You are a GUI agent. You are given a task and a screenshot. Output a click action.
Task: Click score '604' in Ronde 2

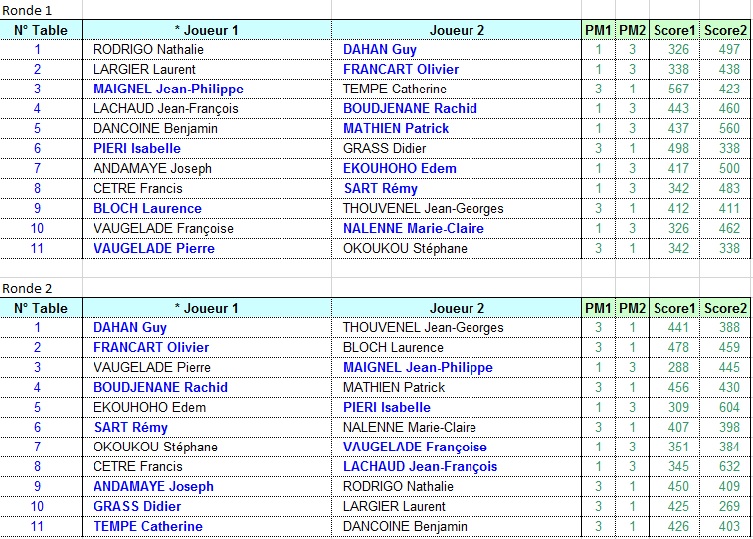pyautogui.click(x=729, y=407)
